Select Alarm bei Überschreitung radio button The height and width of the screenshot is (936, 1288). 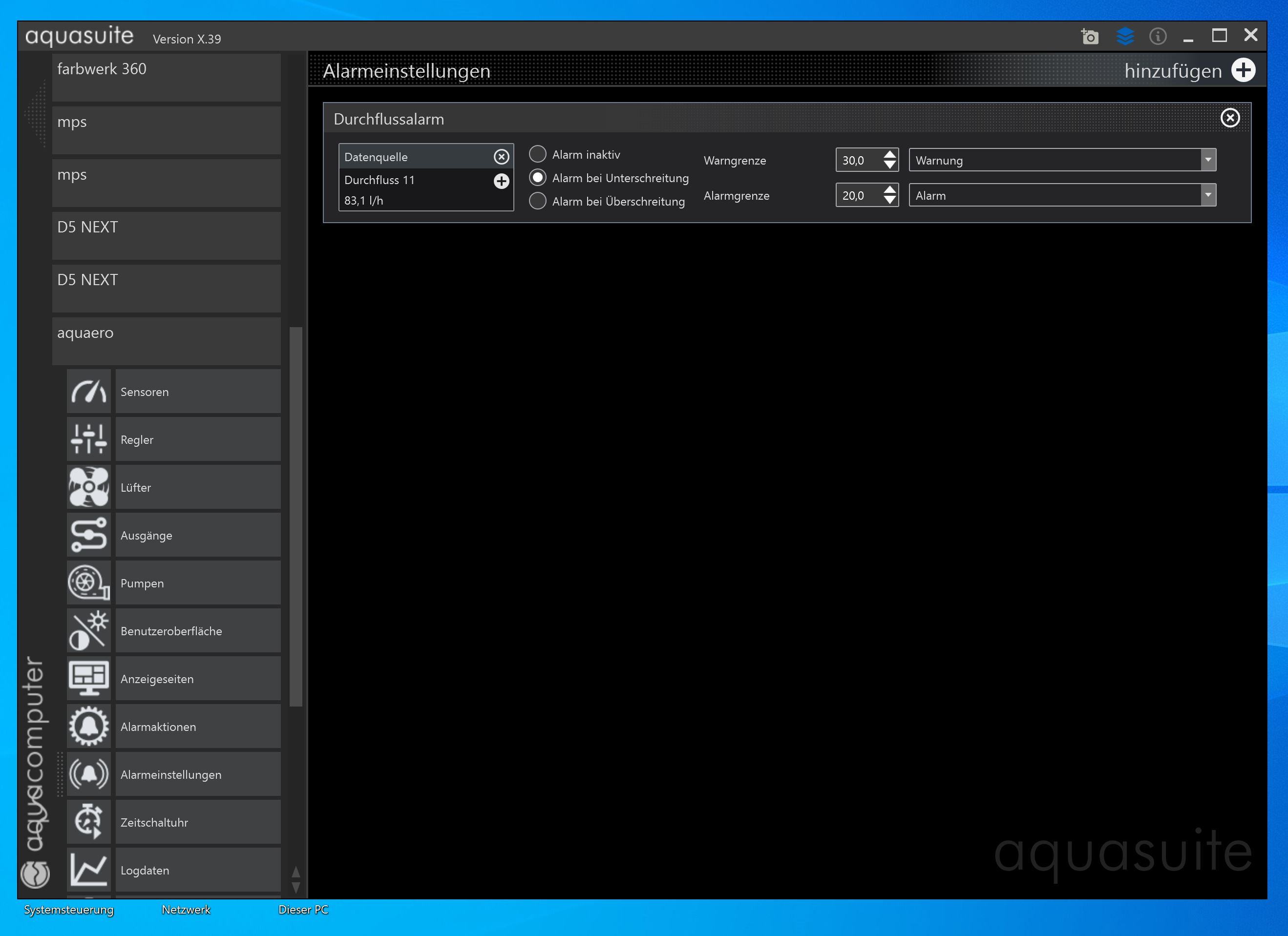click(537, 201)
